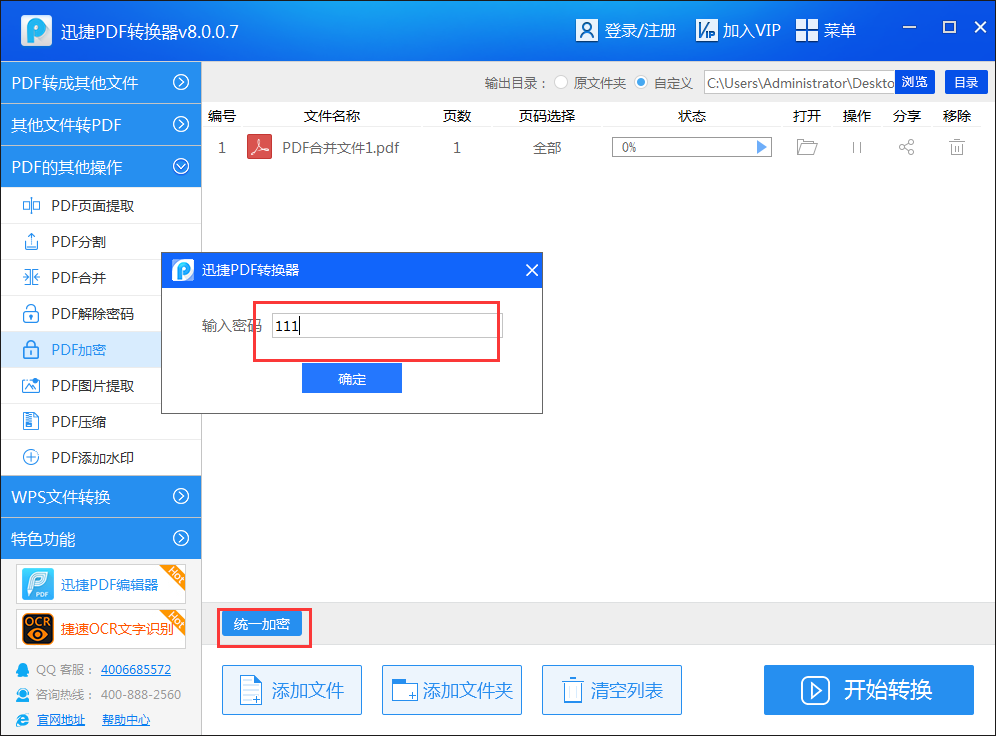Click dialog logo in 迅捷PDF转换器 popup
The height and width of the screenshot is (736, 996).
coord(183,270)
